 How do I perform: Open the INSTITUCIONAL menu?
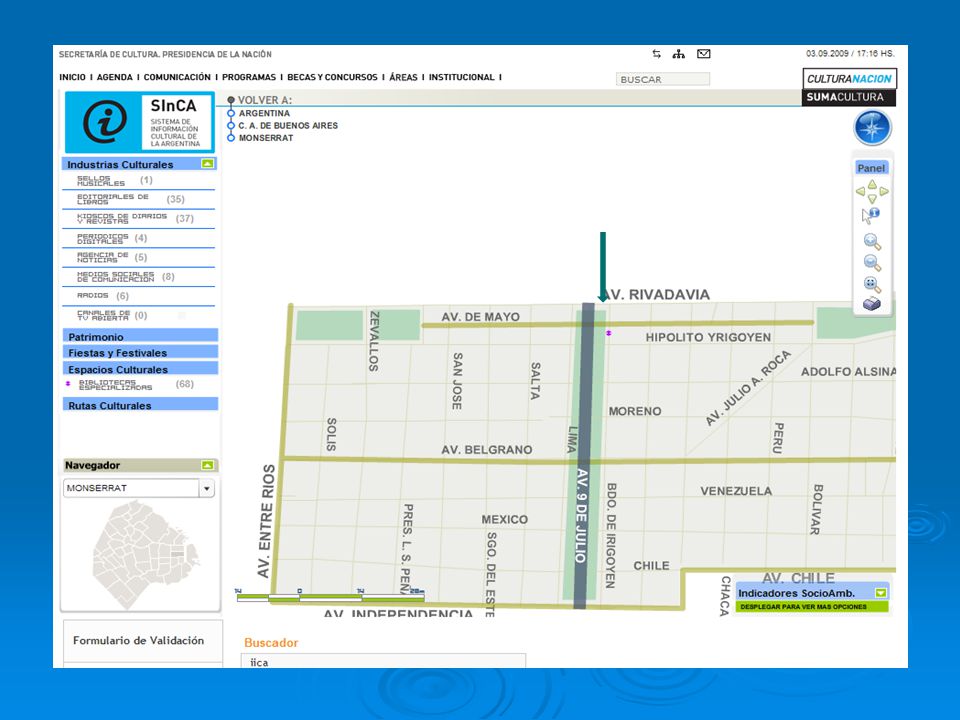tap(462, 77)
